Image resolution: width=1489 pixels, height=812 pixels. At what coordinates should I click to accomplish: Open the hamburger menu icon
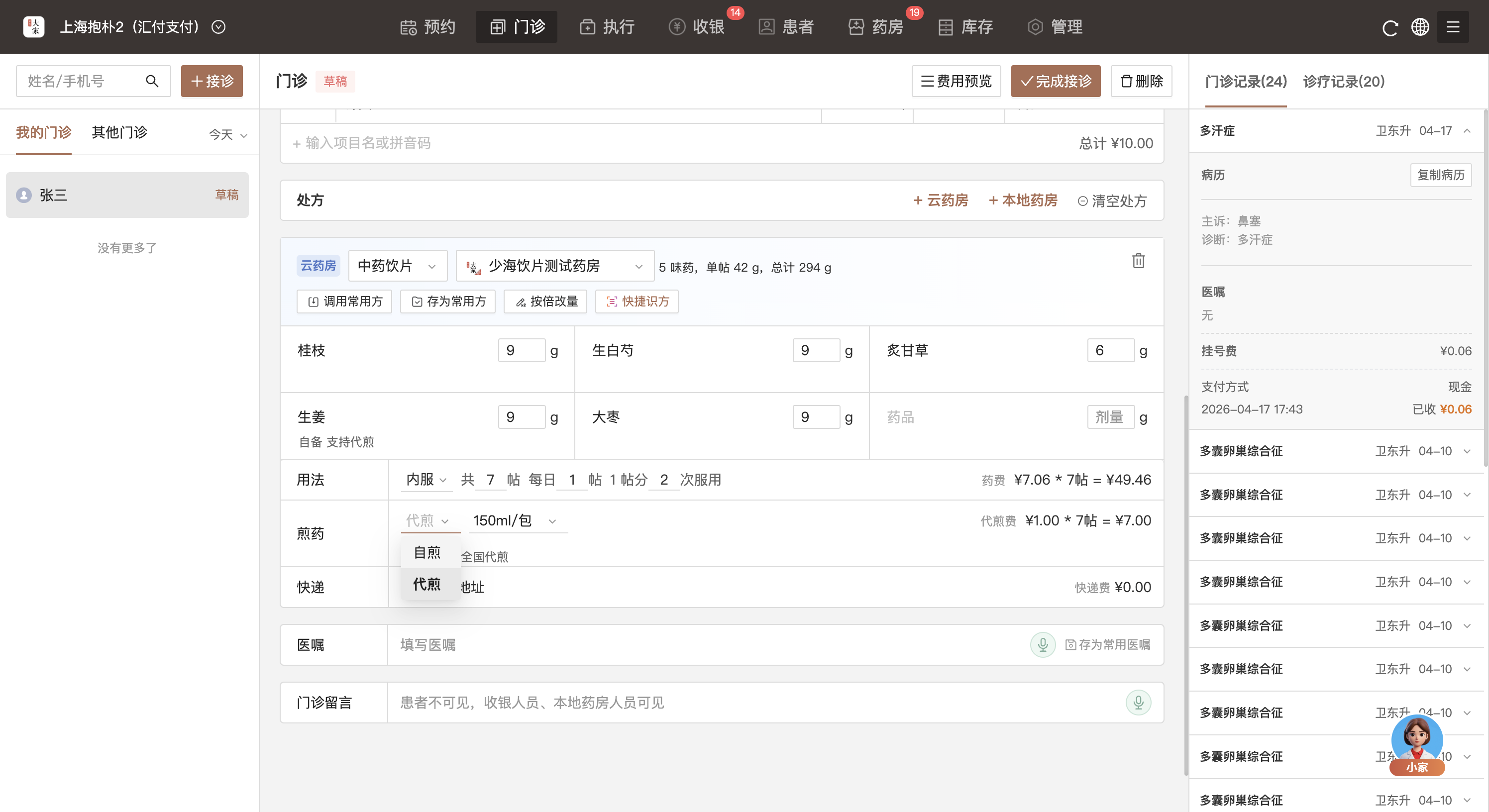tap(1453, 27)
